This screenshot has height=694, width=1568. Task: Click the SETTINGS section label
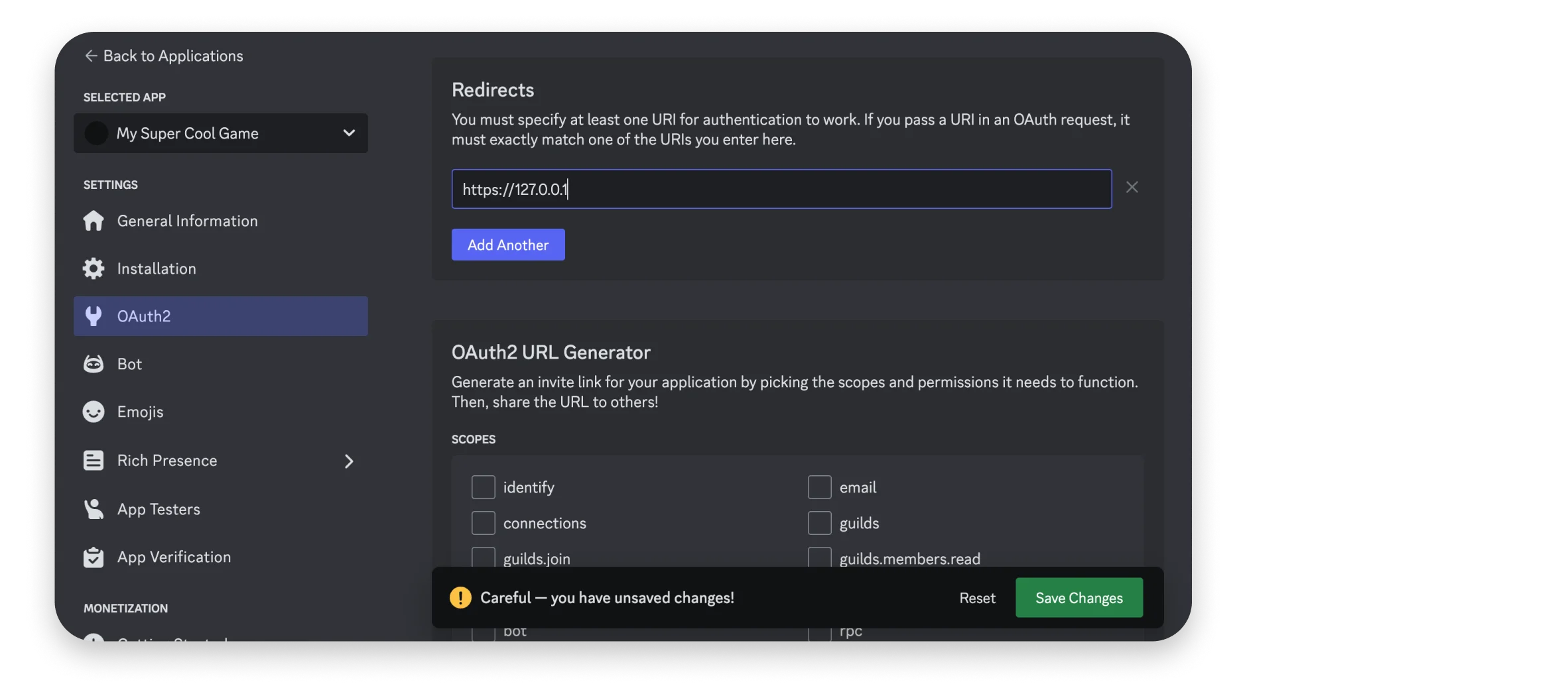click(x=111, y=185)
